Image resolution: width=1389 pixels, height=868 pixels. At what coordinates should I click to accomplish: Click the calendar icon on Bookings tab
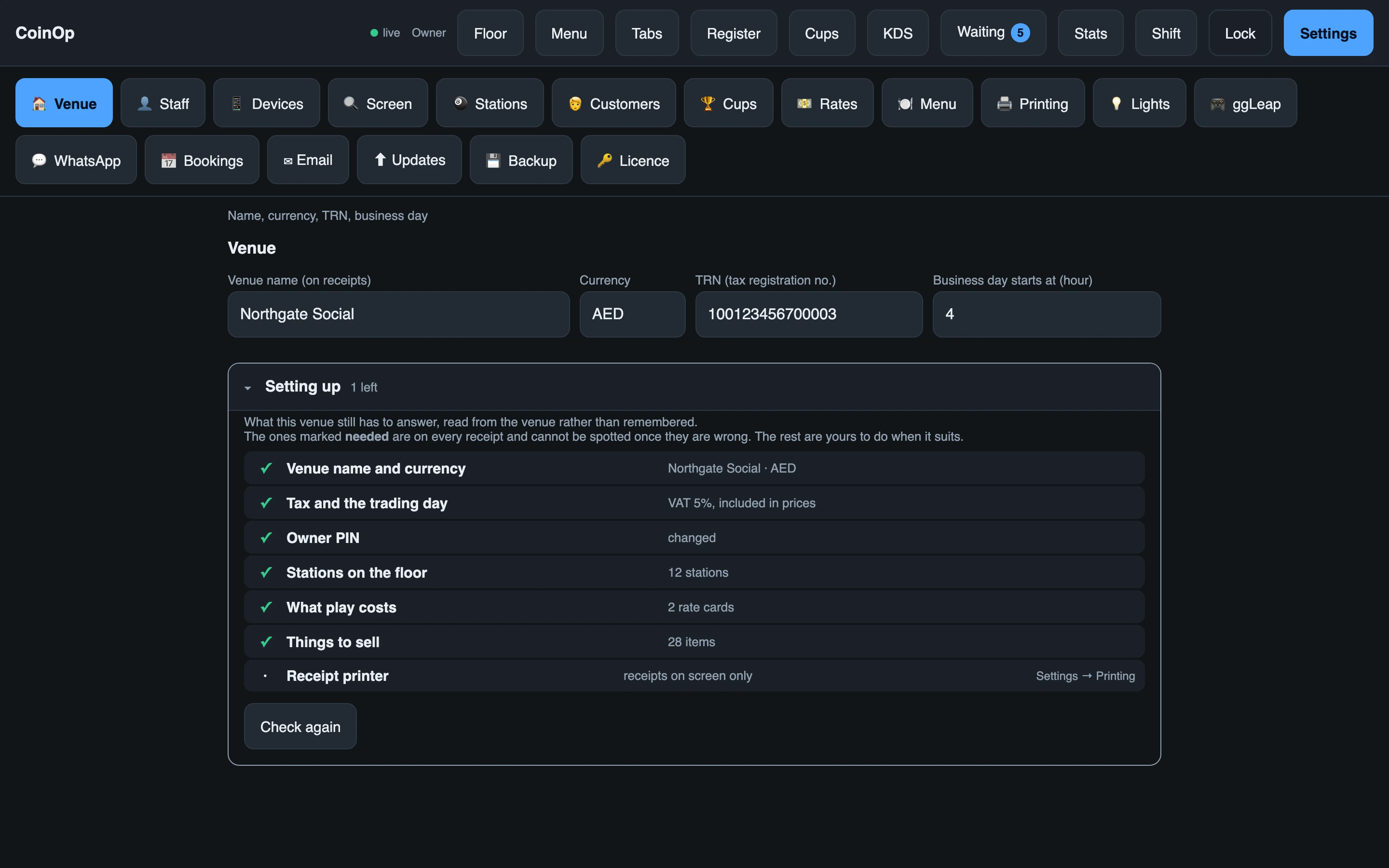168,160
